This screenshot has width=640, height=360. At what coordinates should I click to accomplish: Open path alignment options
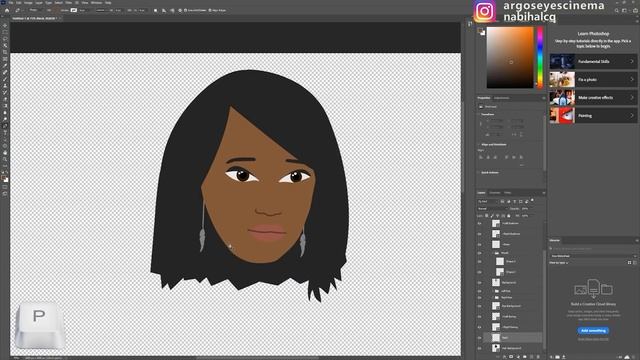click(164, 10)
